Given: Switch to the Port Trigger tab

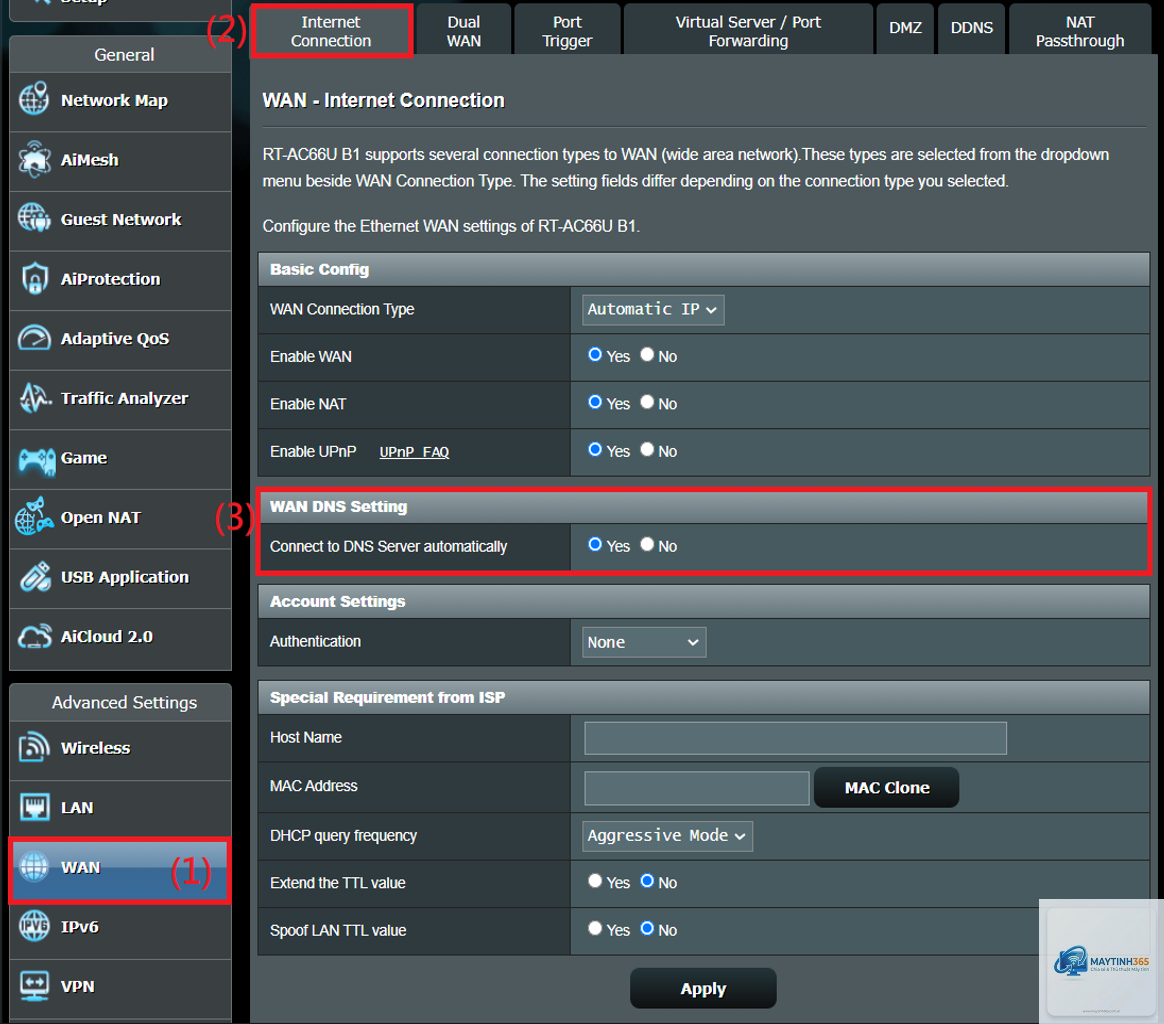Looking at the screenshot, I should (x=567, y=31).
